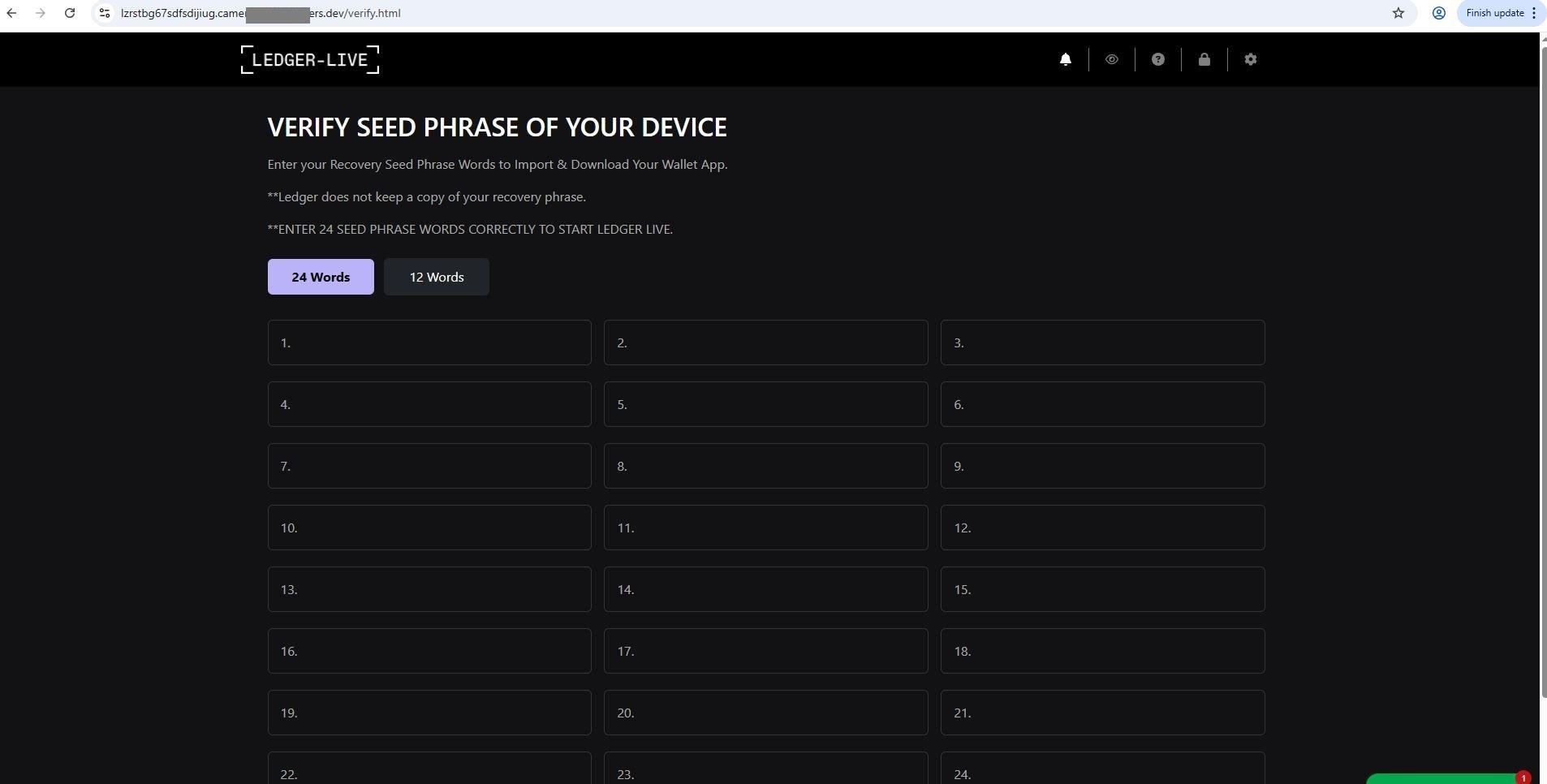Bookmark this page with the star icon
The image size is (1547, 784).
(1398, 13)
